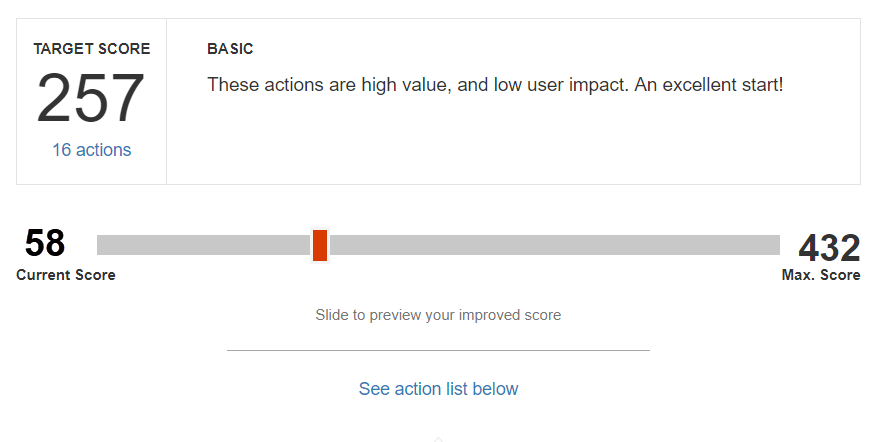Open the 16 actions link
This screenshot has width=871, height=442.
tap(91, 150)
